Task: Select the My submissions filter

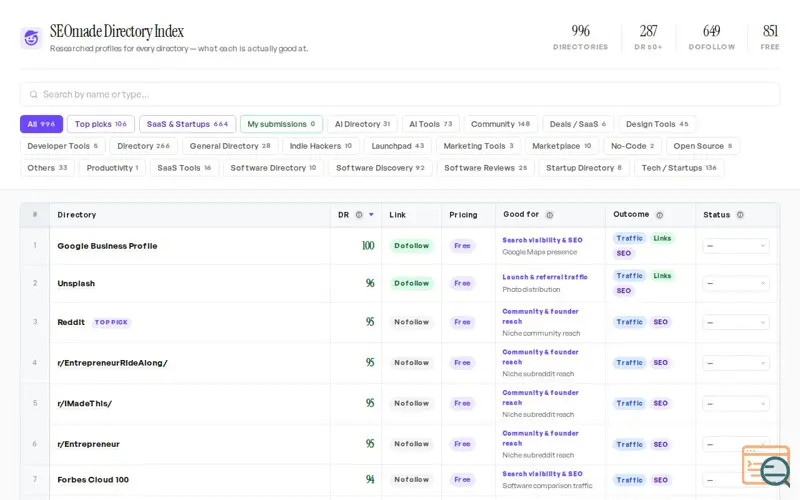Action: (281, 124)
